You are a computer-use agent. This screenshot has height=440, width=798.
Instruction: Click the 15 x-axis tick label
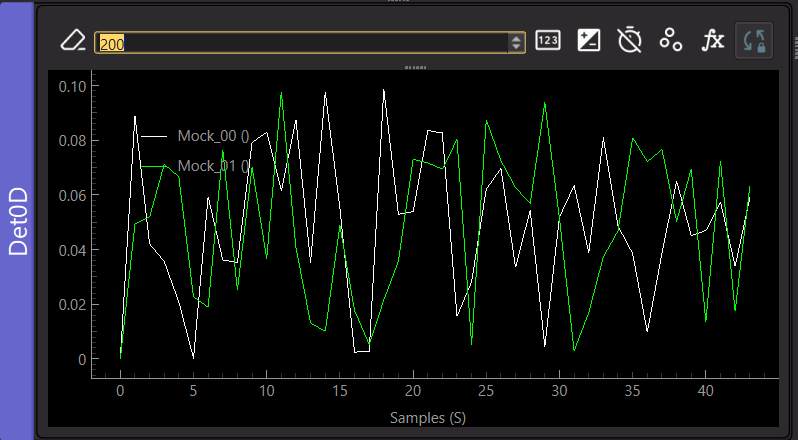340,392
